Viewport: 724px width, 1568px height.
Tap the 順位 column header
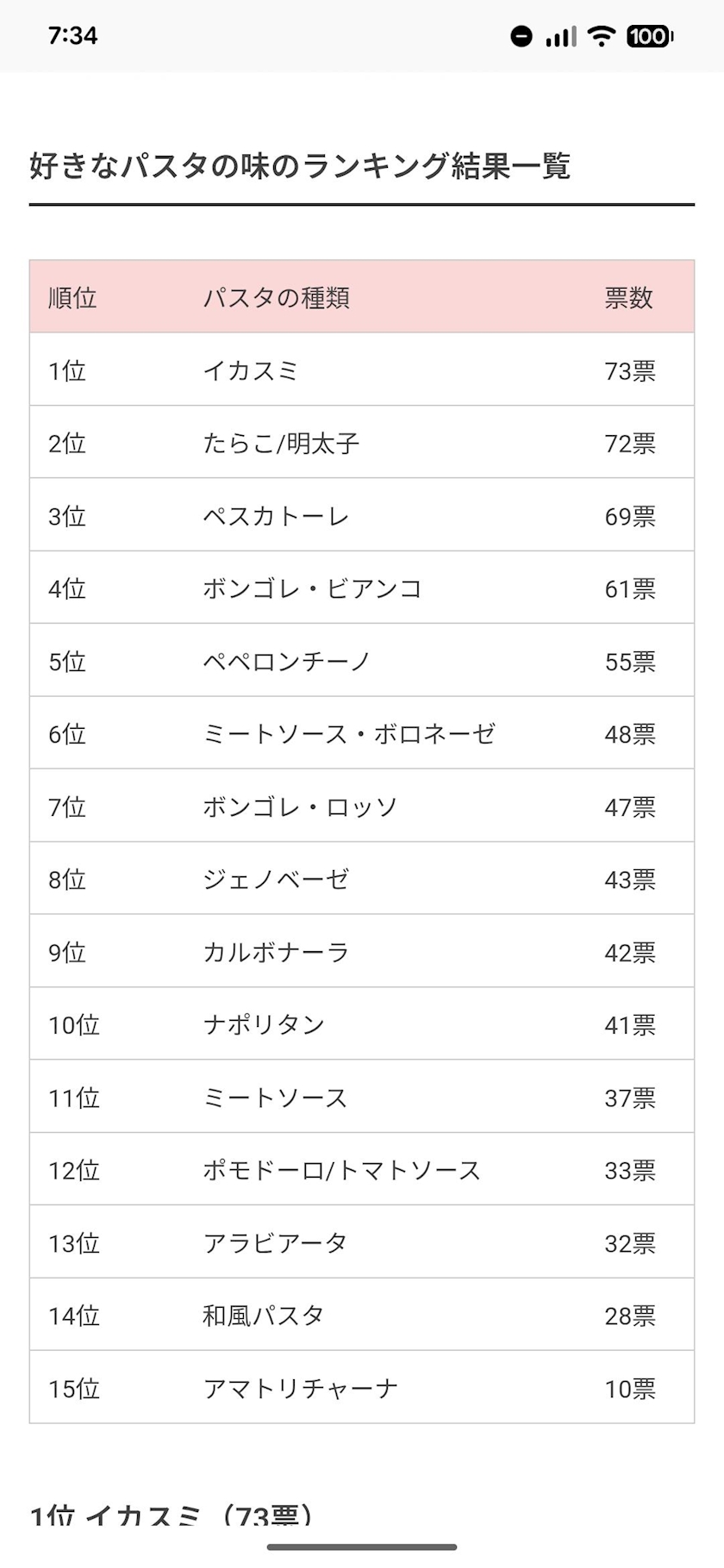pyautogui.click(x=72, y=298)
